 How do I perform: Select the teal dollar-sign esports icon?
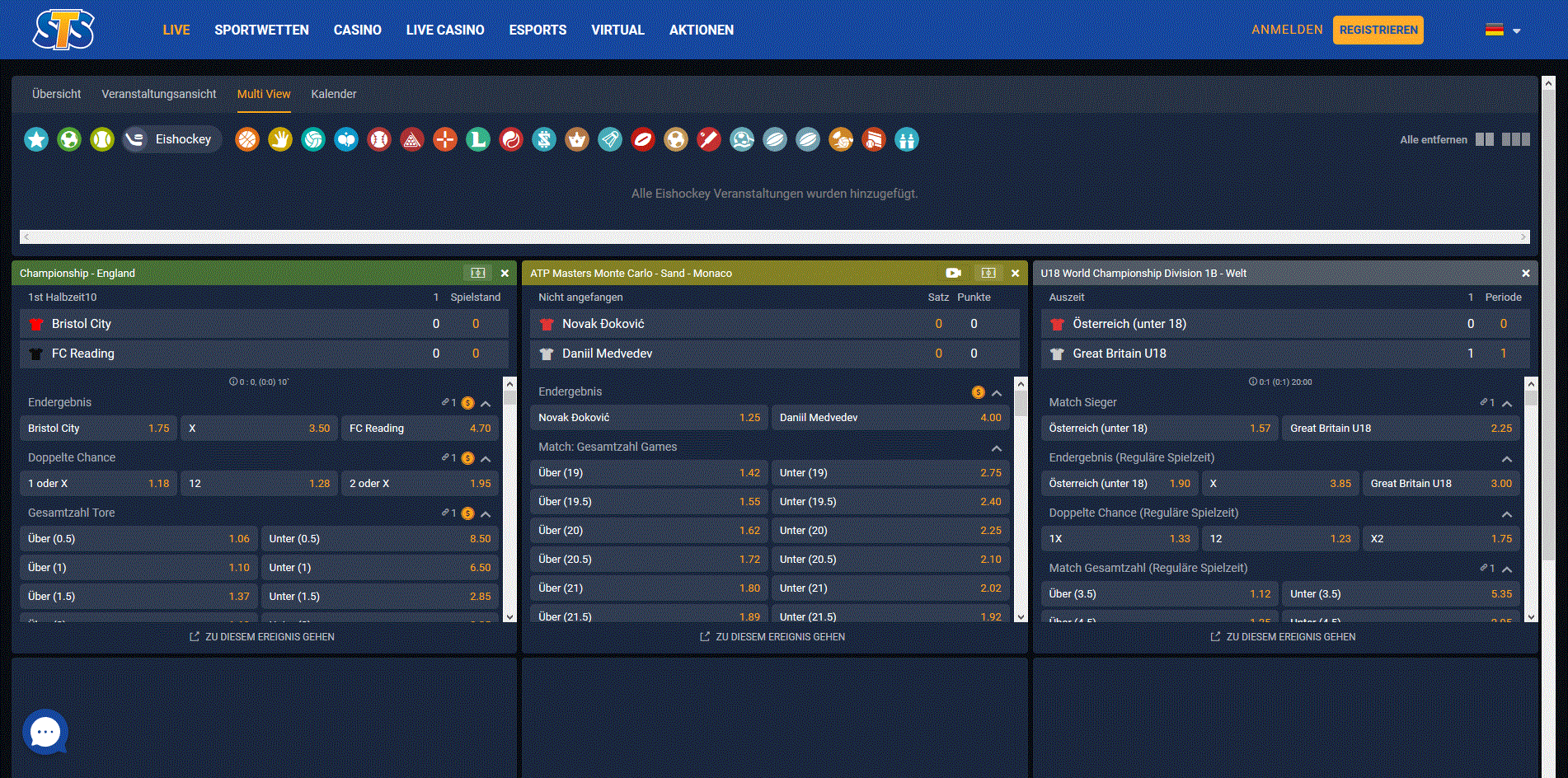[544, 139]
